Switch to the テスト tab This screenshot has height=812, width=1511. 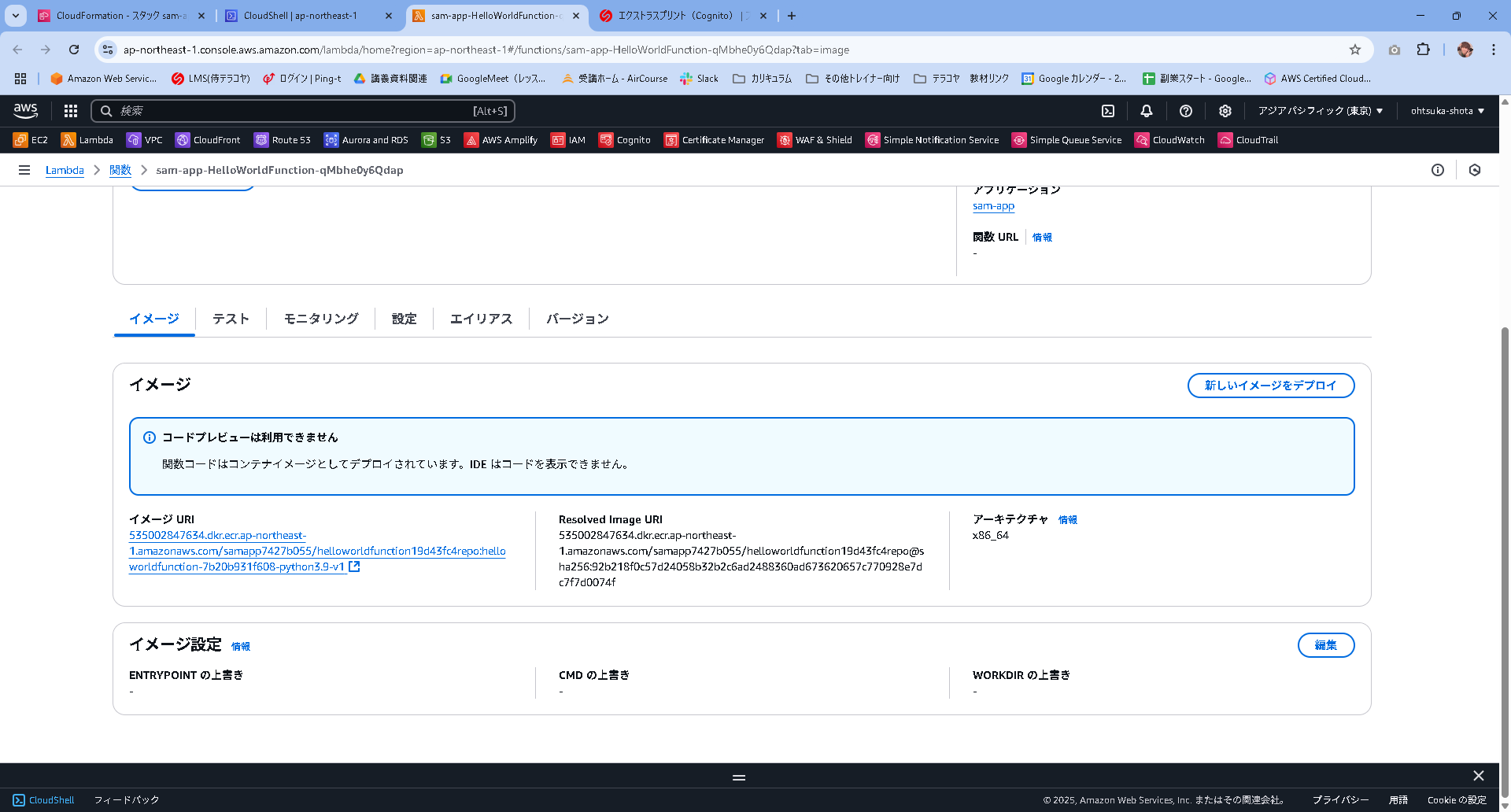(231, 319)
